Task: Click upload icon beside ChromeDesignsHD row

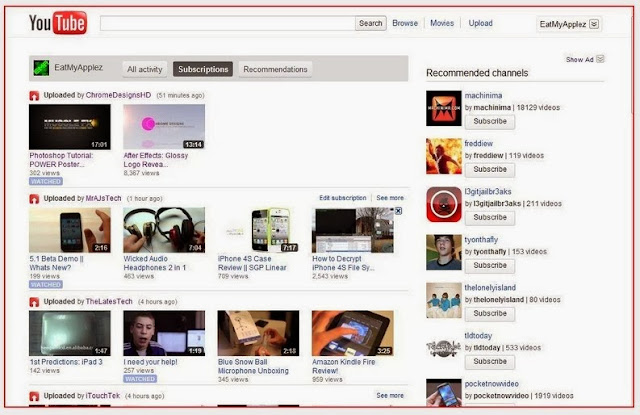Action: click(34, 95)
